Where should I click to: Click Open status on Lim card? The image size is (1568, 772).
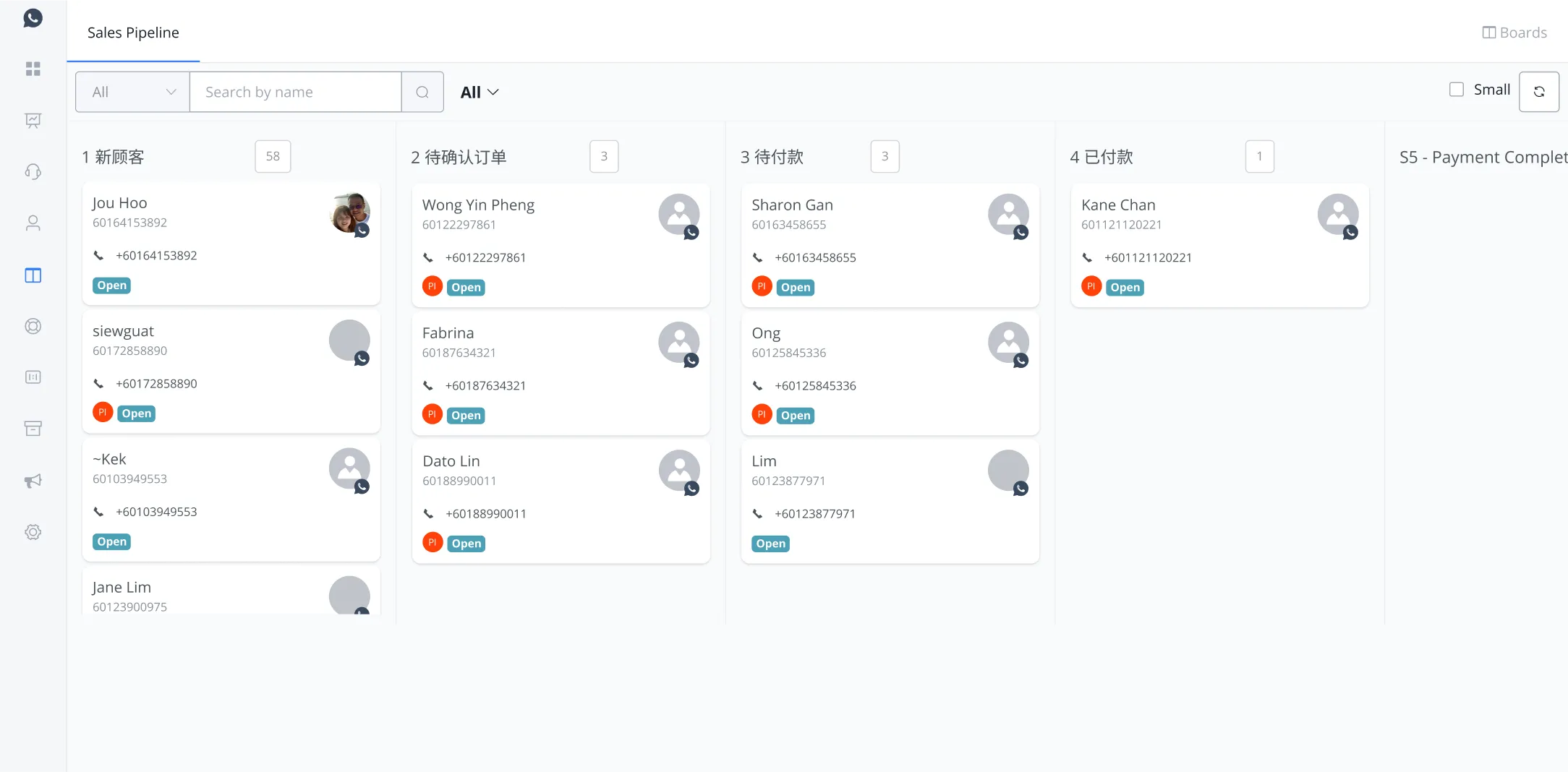pos(771,544)
